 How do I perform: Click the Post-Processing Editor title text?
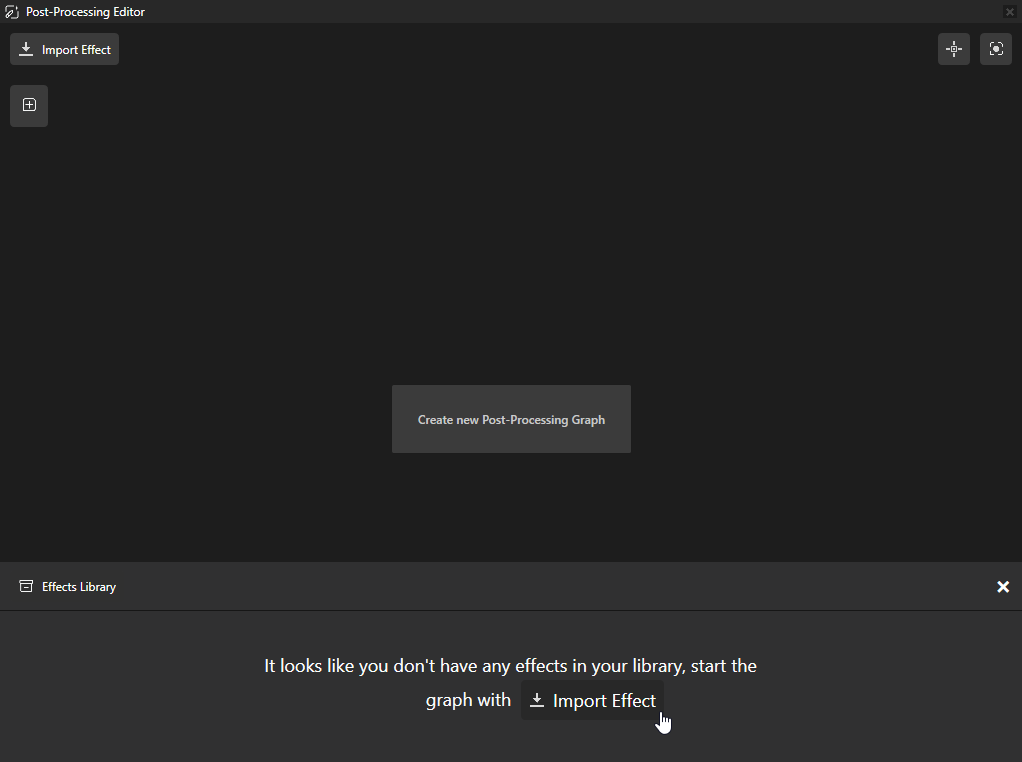tap(84, 11)
